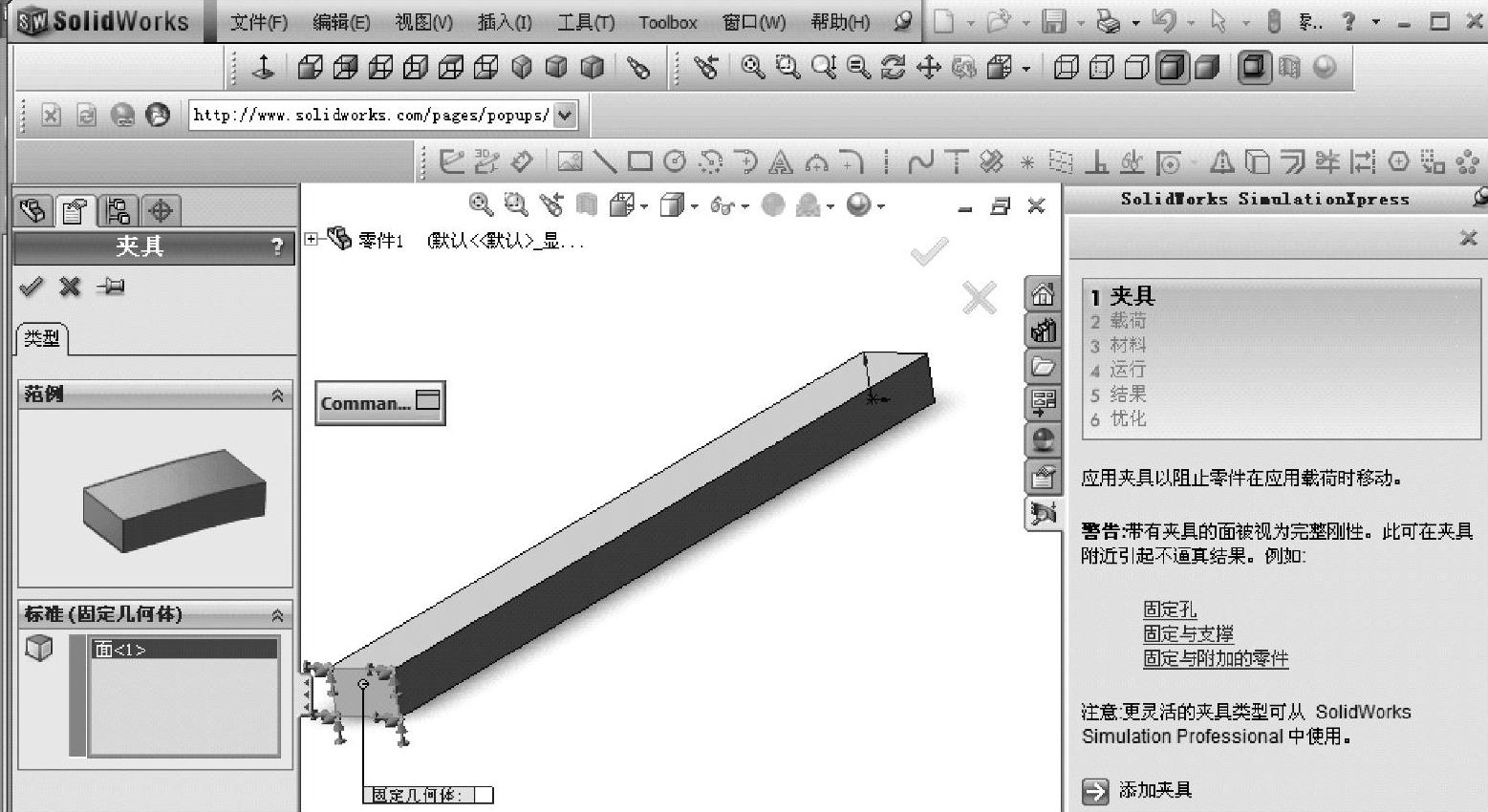This screenshot has width=1488, height=812.
Task: Select the Zoom to Area tool in top toolbar
Action: (x=787, y=67)
